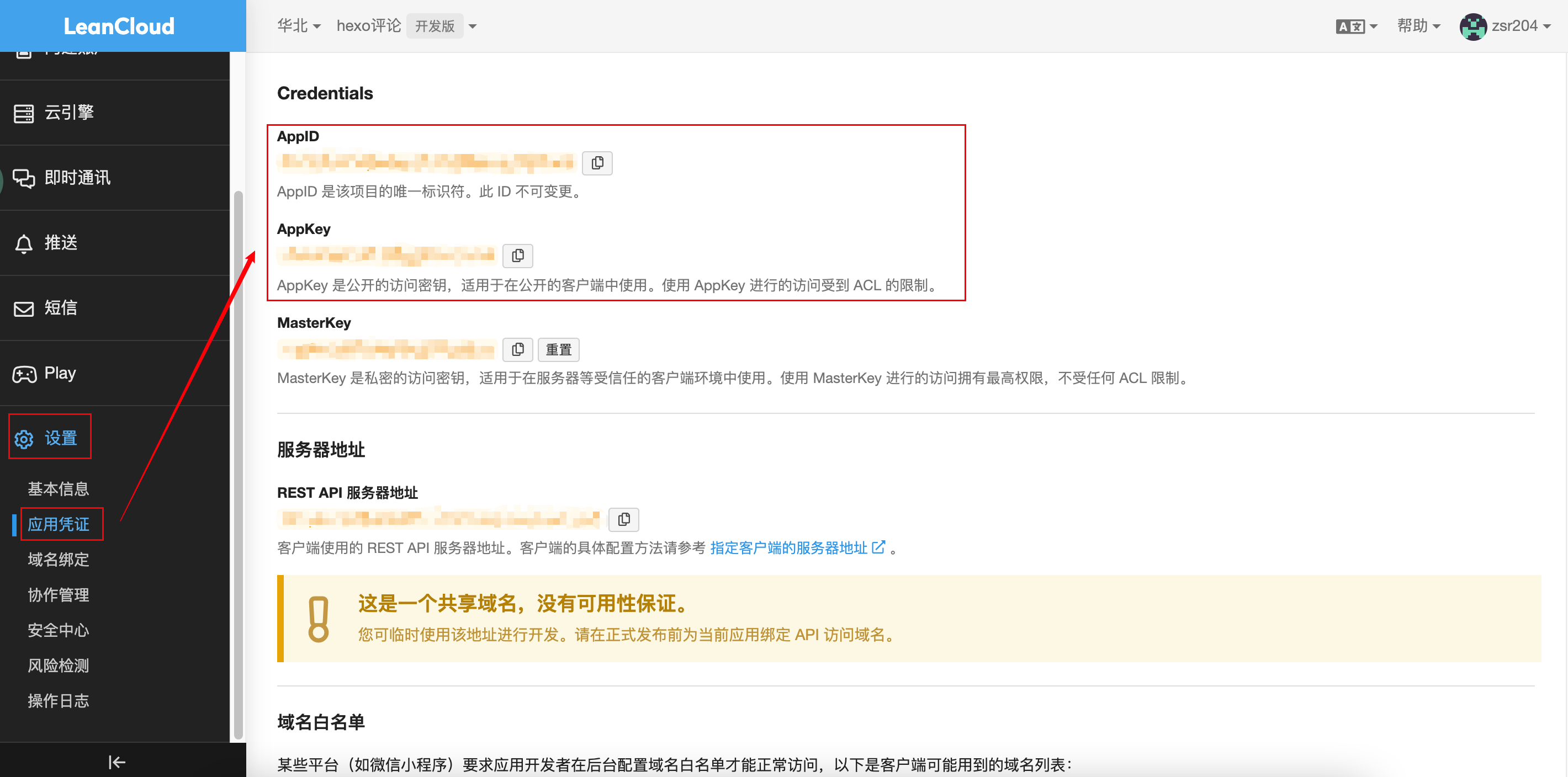Screen dimensions: 1568x777
Task: Open the 华北 region dropdown
Action: [x=298, y=25]
